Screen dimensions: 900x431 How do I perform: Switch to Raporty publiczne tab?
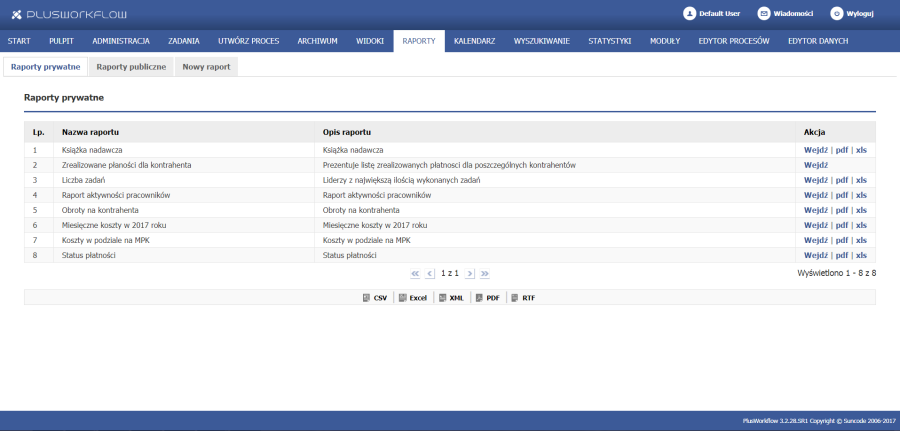[131, 66]
